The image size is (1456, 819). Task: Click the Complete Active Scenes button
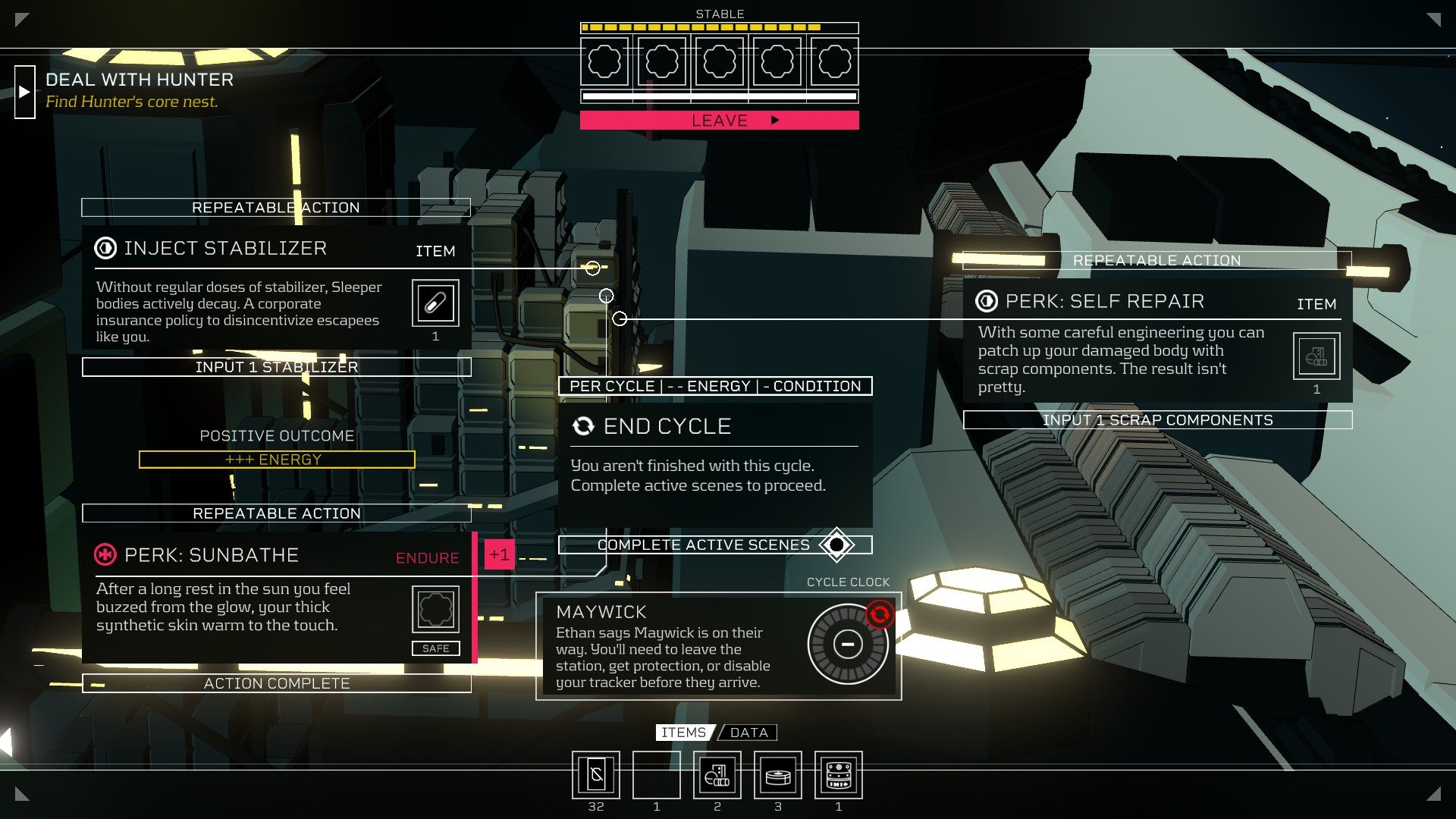pyautogui.click(x=703, y=543)
